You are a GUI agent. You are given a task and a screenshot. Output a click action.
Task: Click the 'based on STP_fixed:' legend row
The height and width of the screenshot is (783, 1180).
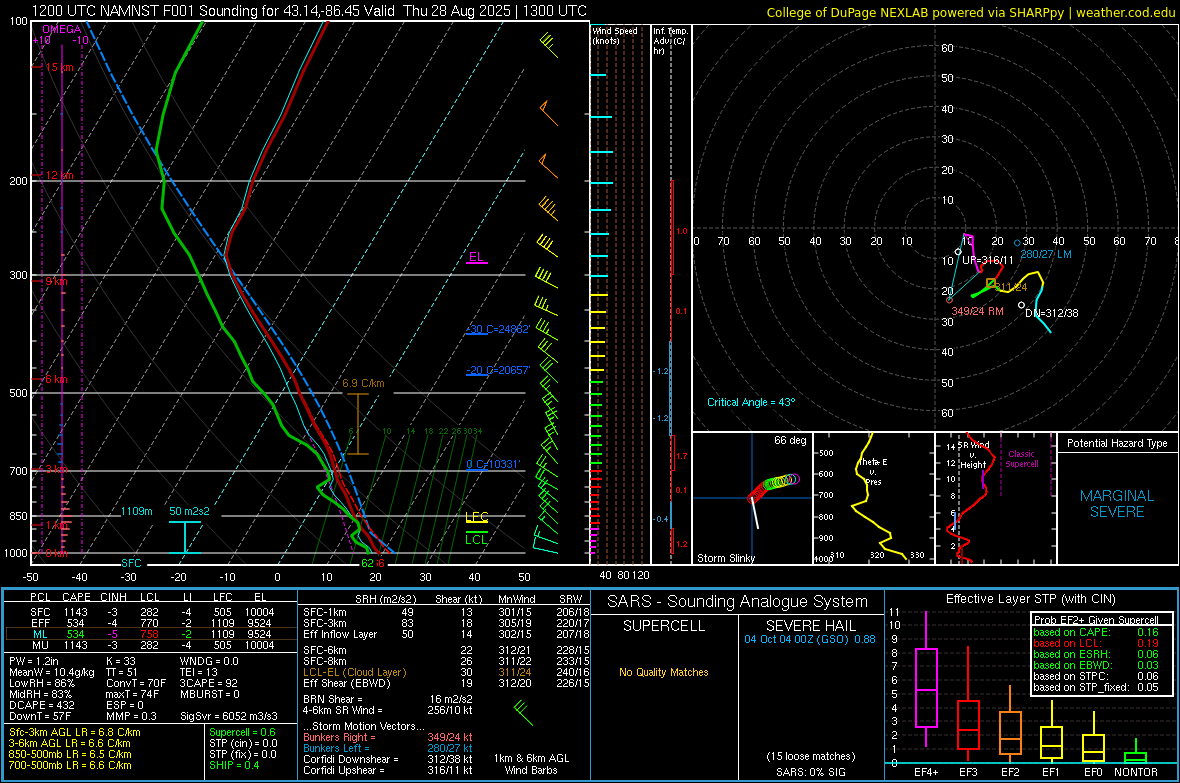1096,687
